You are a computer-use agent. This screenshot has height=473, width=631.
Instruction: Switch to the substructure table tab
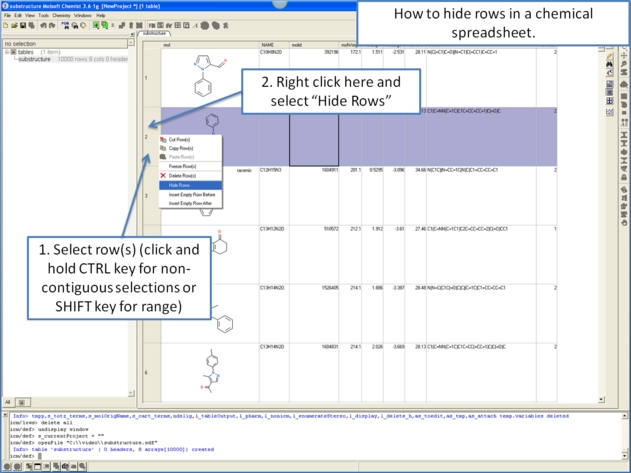coord(154,33)
